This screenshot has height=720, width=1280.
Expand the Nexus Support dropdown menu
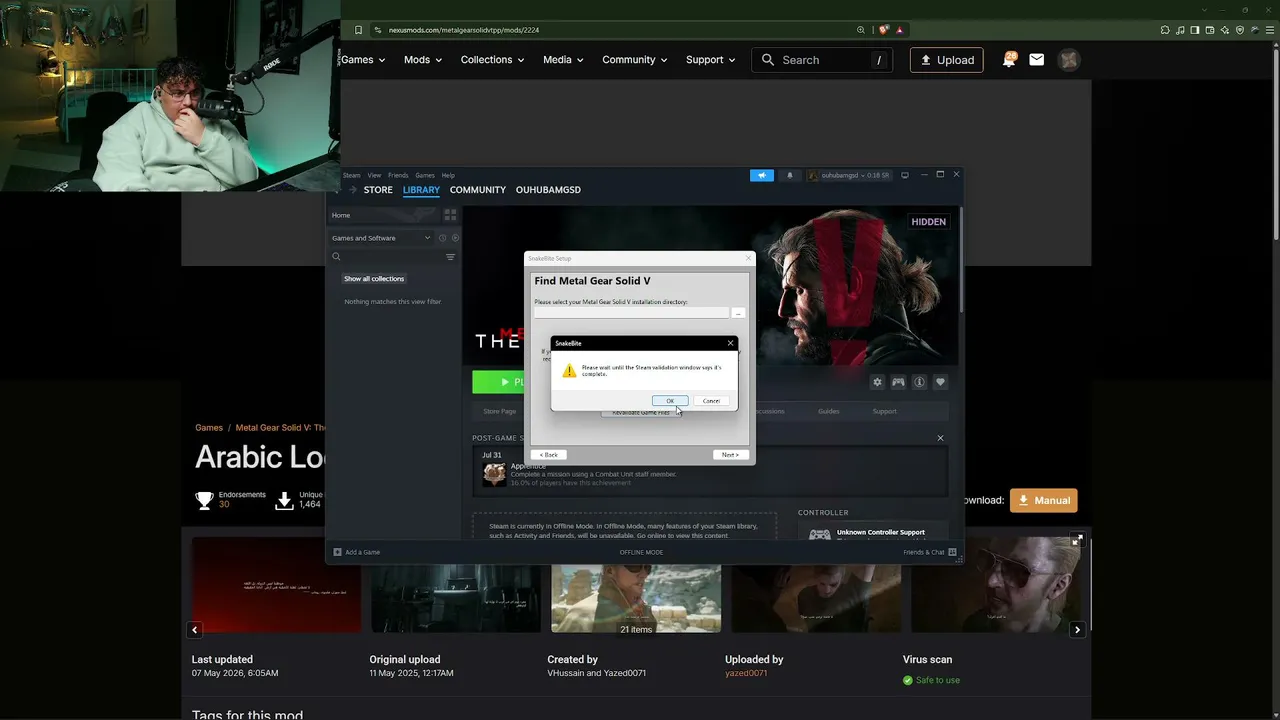click(710, 60)
